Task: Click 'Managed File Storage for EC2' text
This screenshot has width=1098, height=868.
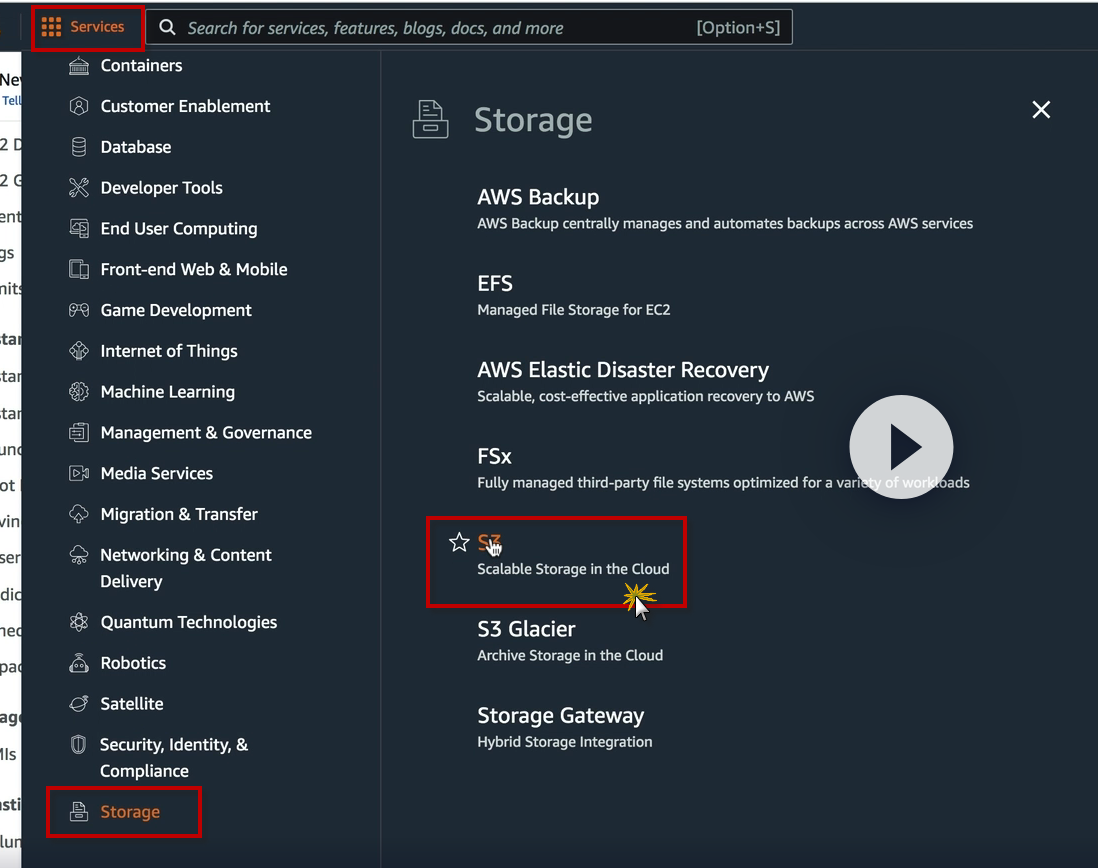Action: [574, 310]
